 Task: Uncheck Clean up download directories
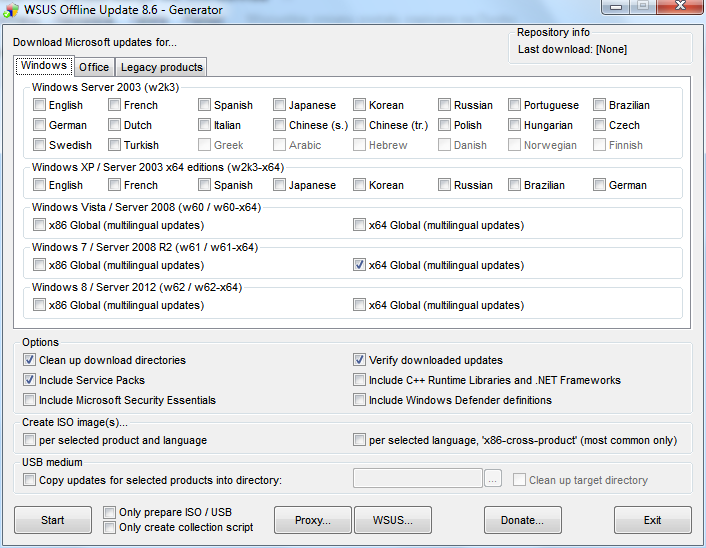pyautogui.click(x=30, y=360)
